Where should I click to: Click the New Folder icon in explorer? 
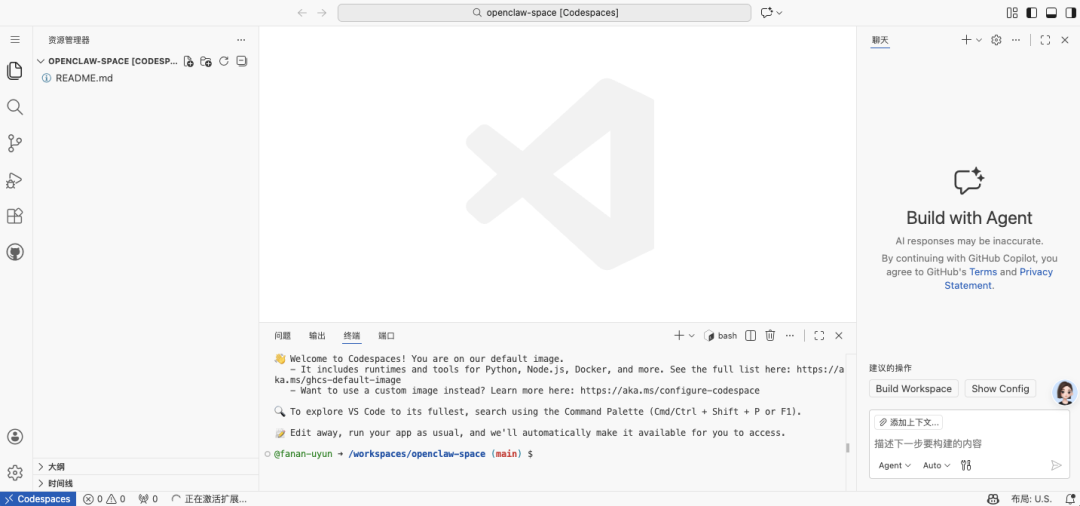pyautogui.click(x=206, y=61)
